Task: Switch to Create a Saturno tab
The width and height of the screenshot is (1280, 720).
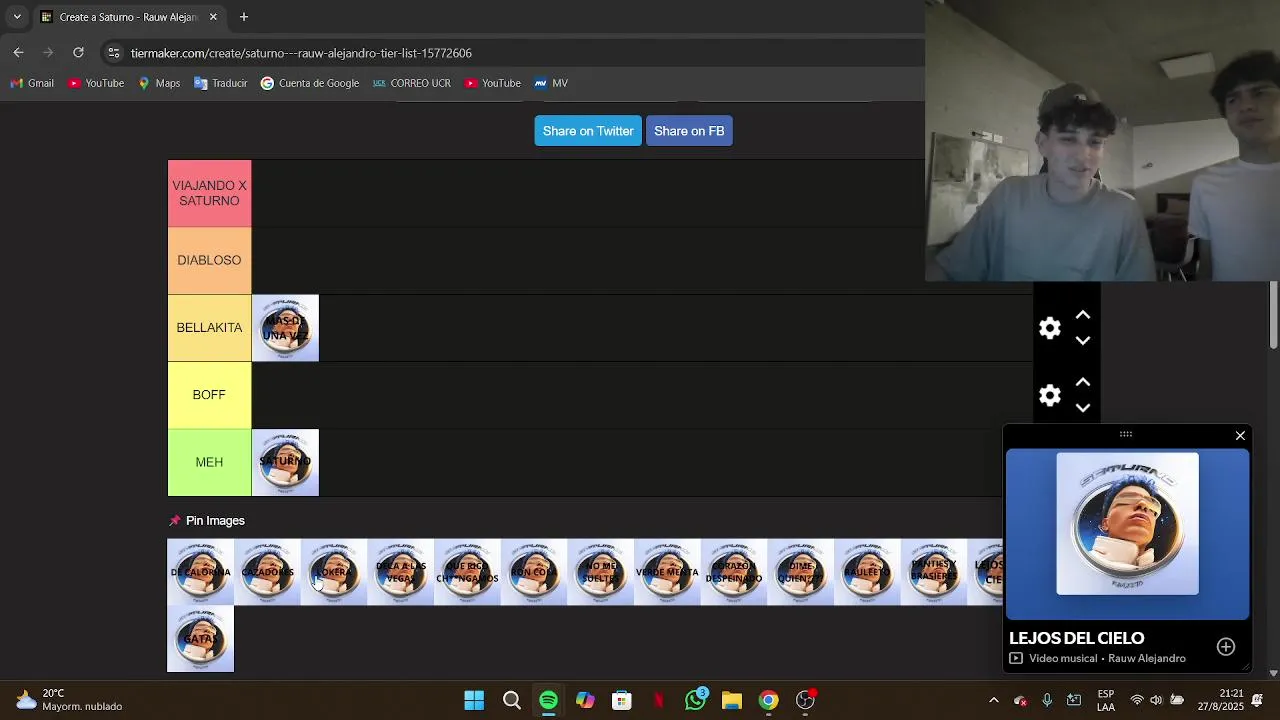Action: pyautogui.click(x=128, y=17)
